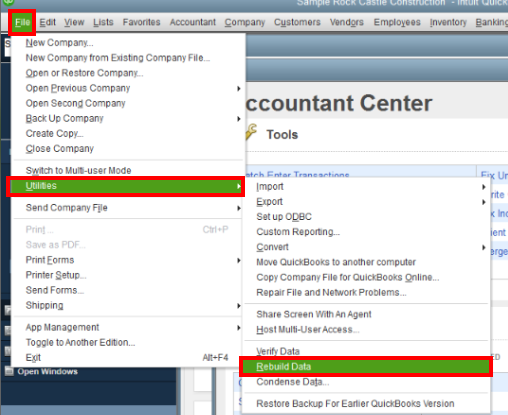508x415 pixels.
Task: Select Host Multi-User Access...
Action: click(x=366, y=330)
